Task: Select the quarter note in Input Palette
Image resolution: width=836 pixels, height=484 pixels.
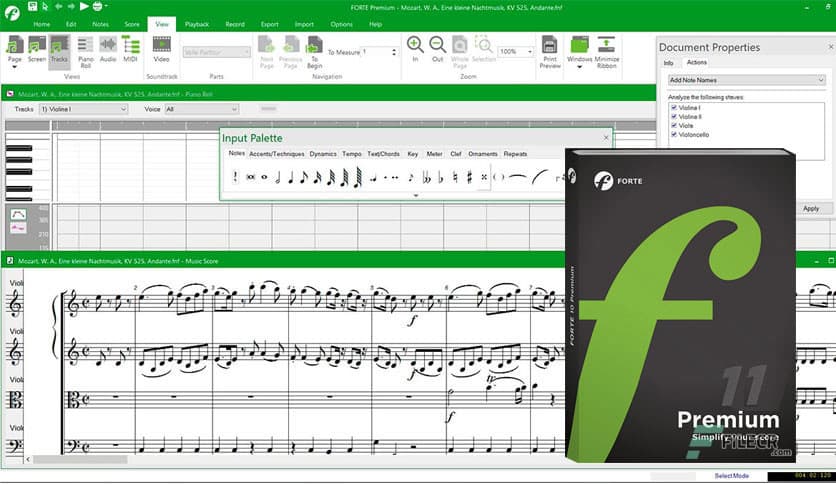Action: [x=291, y=177]
